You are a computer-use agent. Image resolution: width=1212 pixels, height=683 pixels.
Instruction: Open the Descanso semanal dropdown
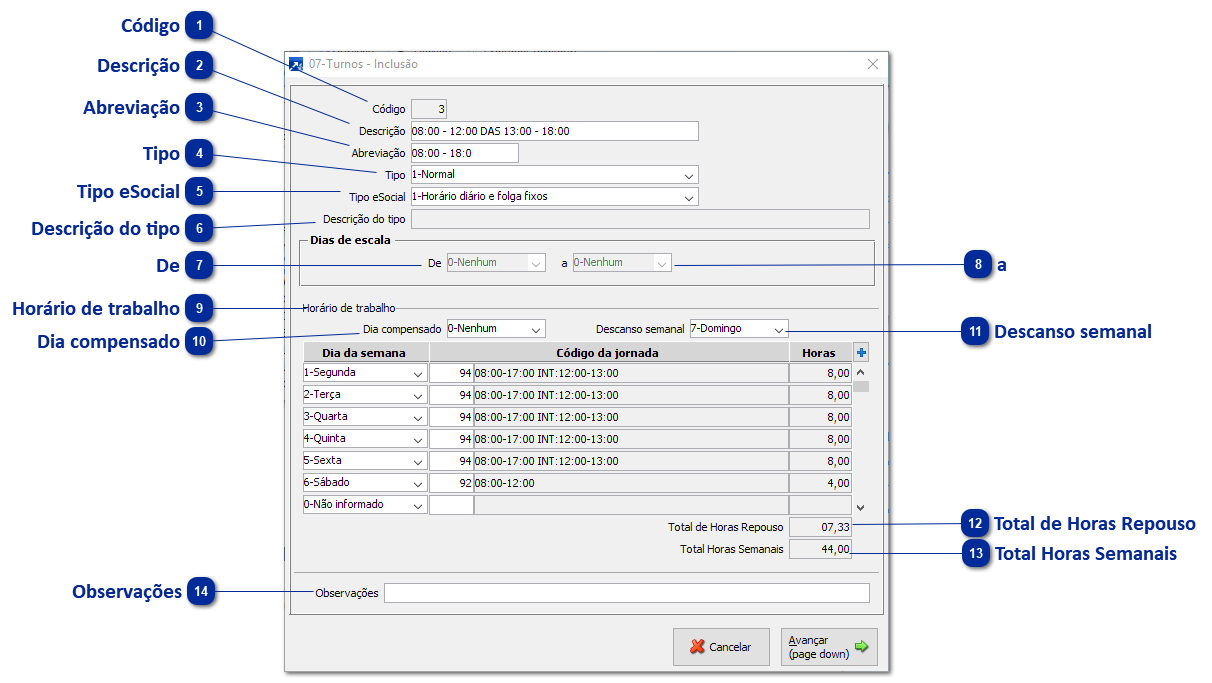click(739, 328)
